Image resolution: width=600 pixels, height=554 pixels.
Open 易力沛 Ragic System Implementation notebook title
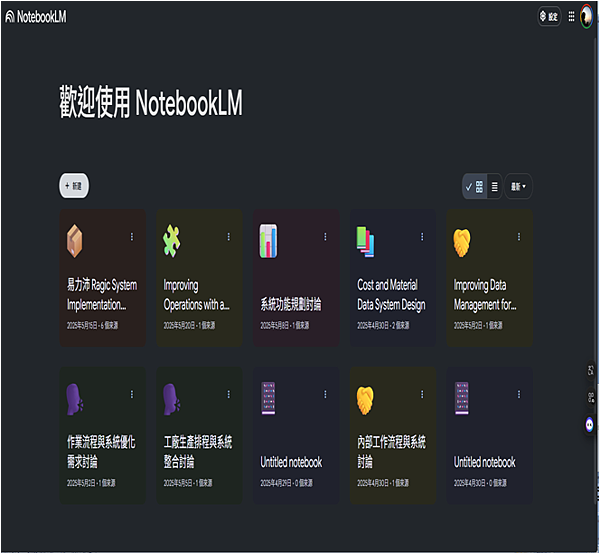pos(102,295)
